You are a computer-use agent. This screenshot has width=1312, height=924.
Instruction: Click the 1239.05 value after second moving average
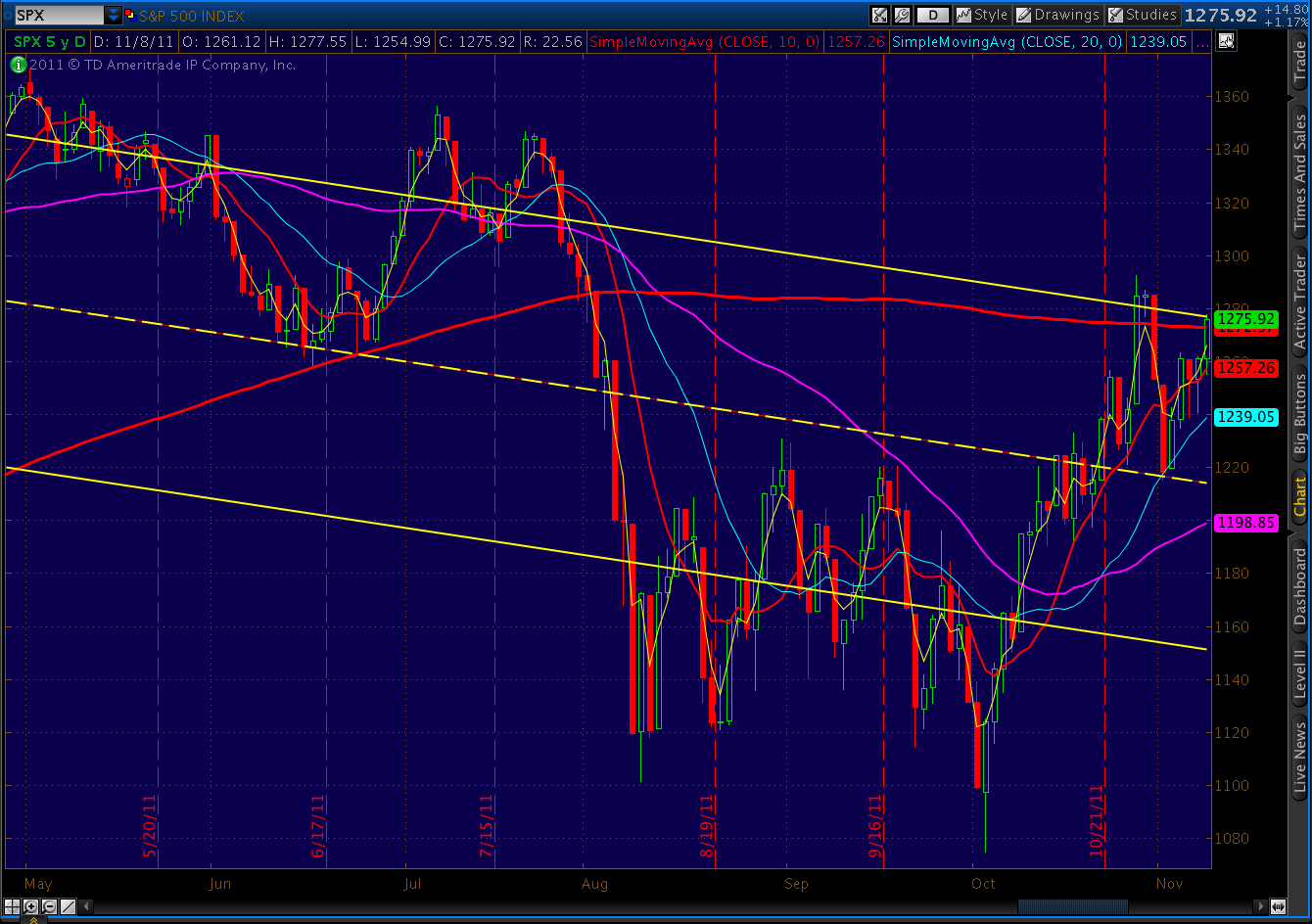pyautogui.click(x=1157, y=42)
